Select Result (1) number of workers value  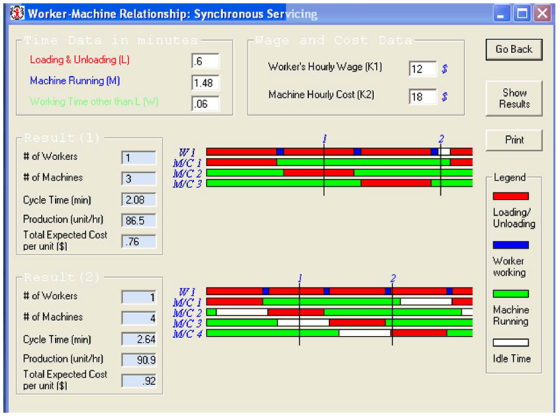[139, 158]
